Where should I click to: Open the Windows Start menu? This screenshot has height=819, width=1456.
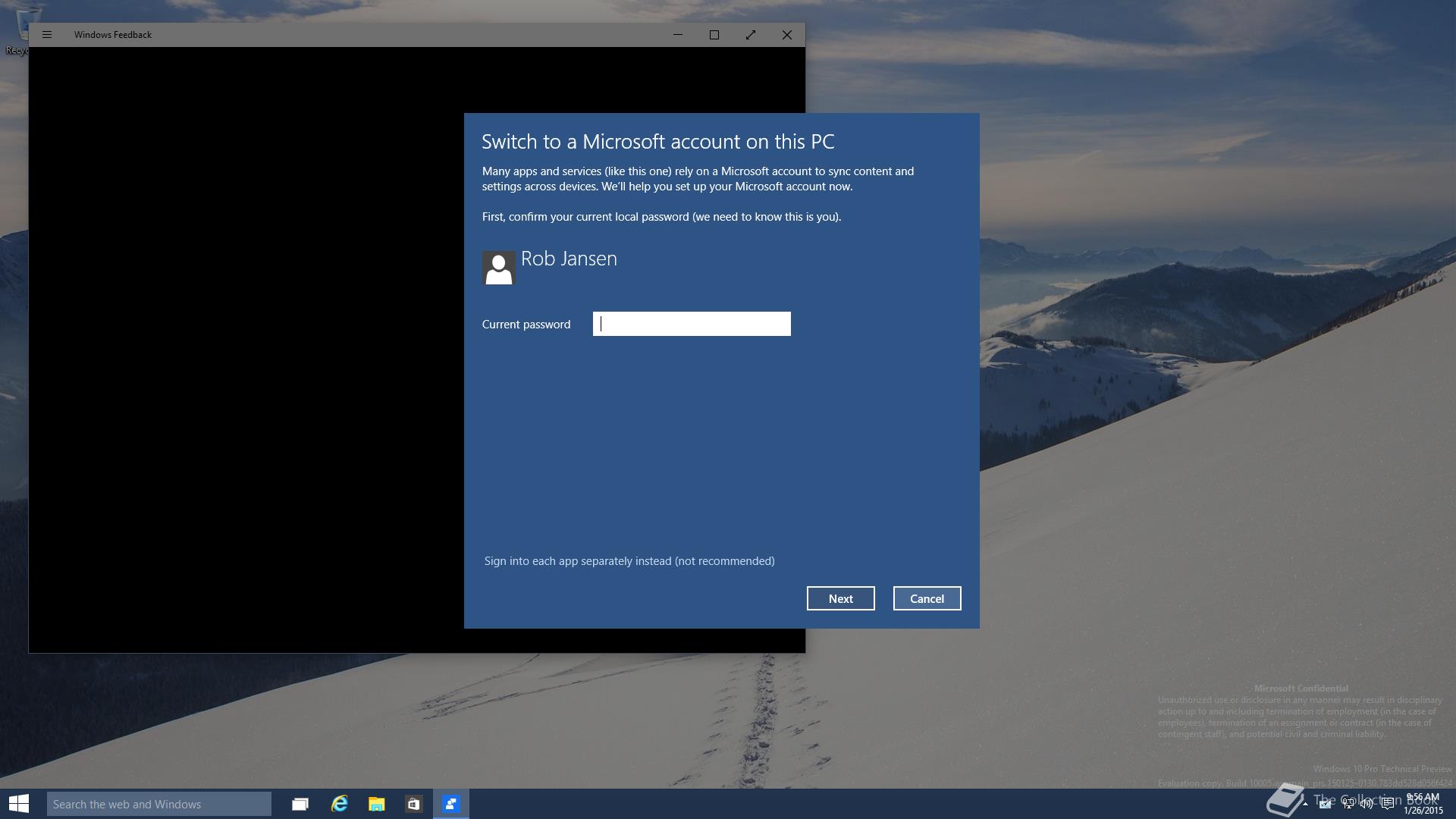pyautogui.click(x=19, y=804)
